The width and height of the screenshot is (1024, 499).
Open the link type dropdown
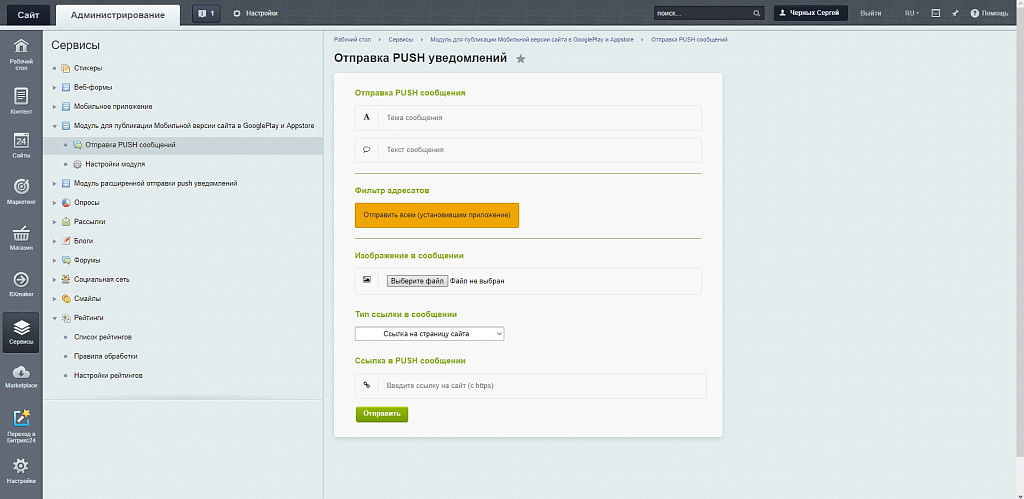tap(430, 334)
